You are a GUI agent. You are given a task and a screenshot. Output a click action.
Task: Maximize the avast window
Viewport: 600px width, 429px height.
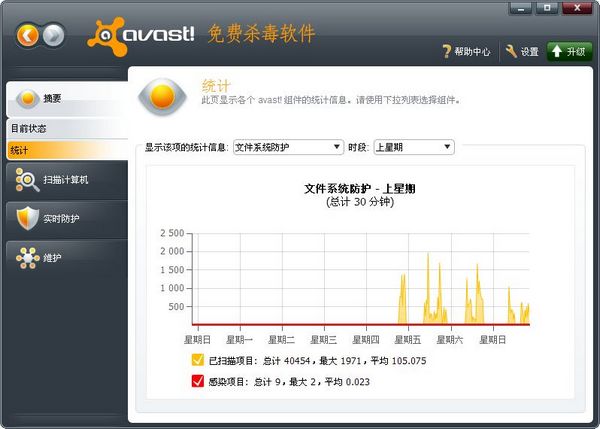coord(547,8)
